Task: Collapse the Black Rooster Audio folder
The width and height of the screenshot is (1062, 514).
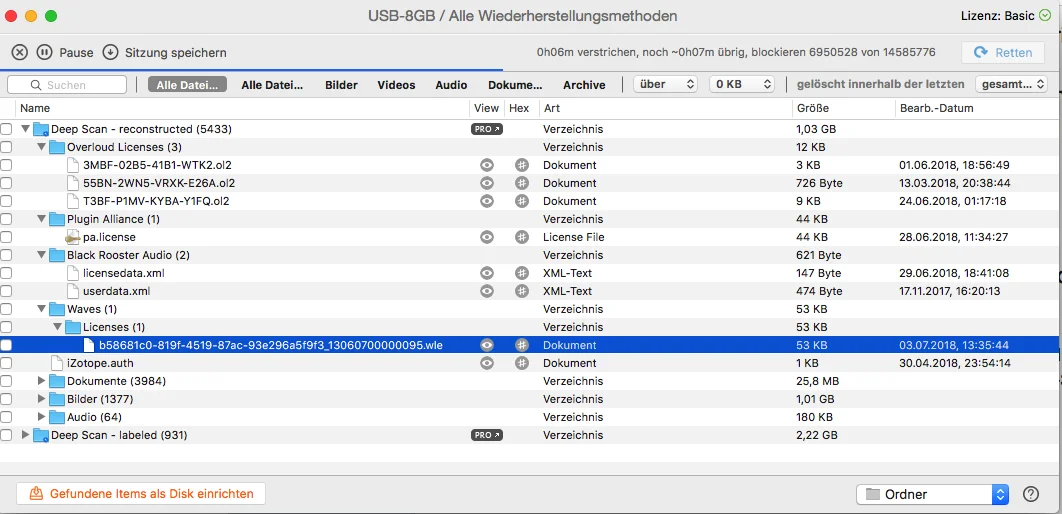Action: click(x=42, y=255)
